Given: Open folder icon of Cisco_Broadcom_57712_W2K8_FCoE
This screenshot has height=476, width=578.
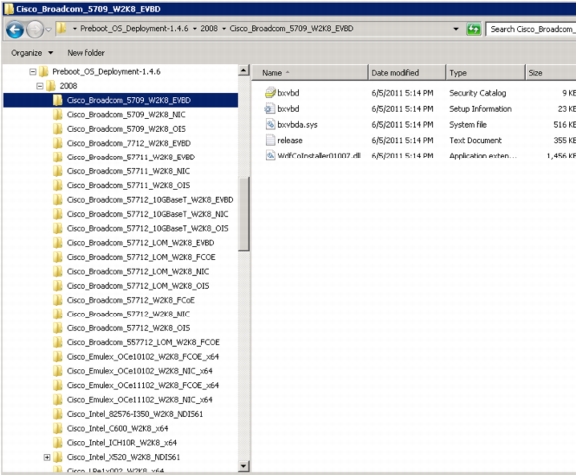Looking at the screenshot, I should pos(58,300).
